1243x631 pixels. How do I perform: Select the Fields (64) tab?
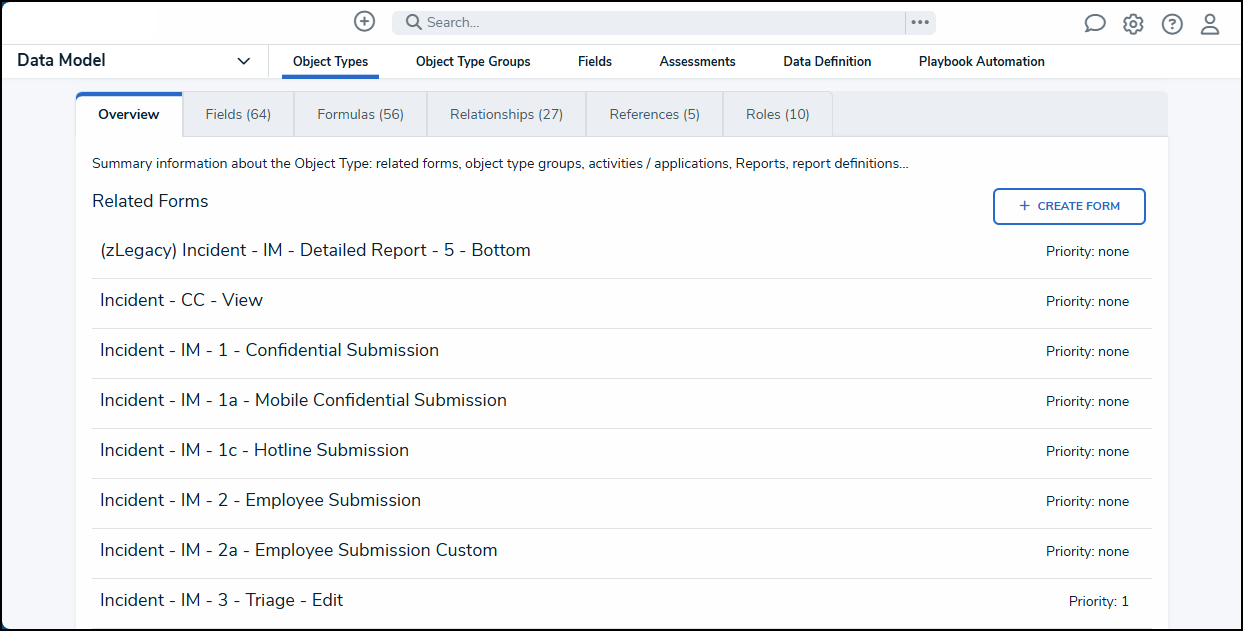(237, 113)
